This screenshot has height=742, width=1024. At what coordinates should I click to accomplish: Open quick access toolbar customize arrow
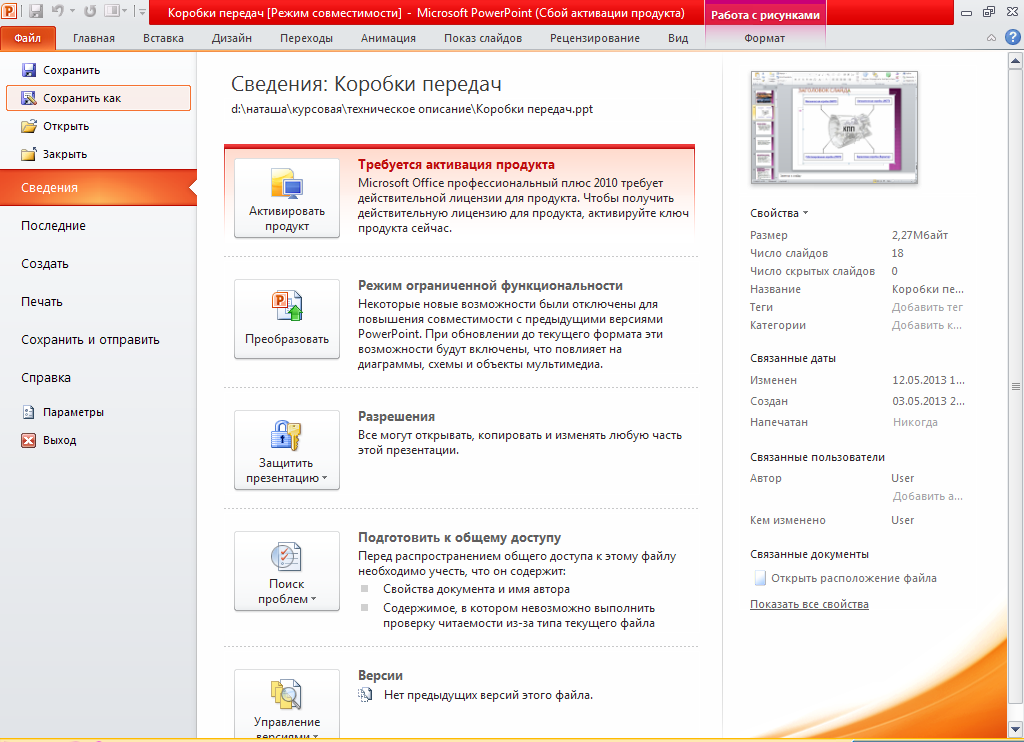[x=142, y=11]
